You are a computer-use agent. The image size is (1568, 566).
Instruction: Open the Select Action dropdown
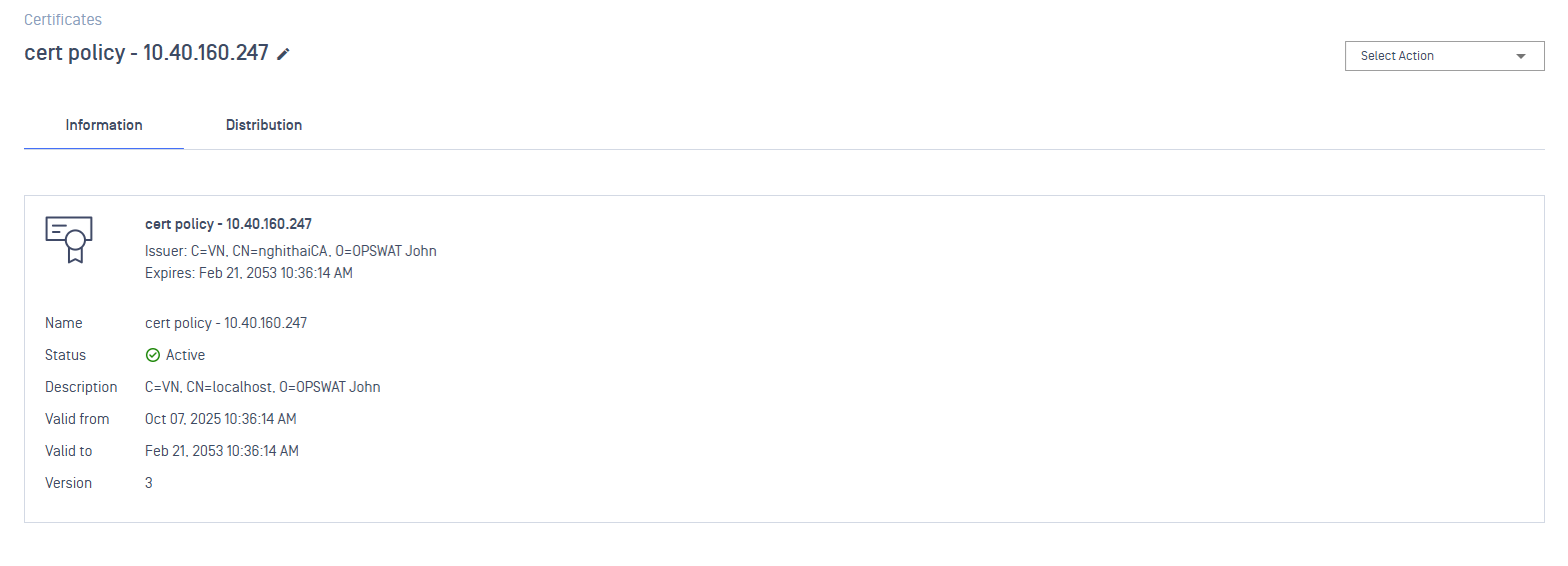click(x=1443, y=56)
